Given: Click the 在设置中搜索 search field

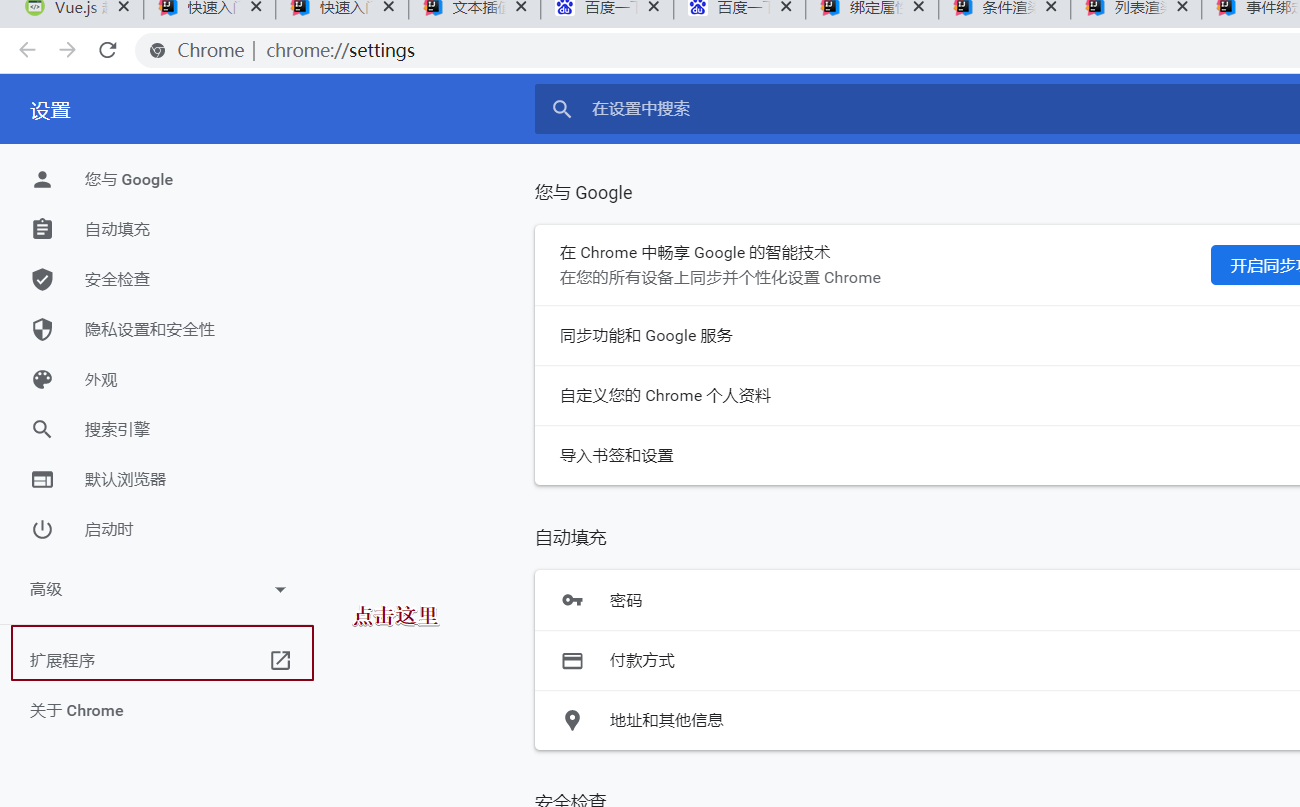Looking at the screenshot, I should click(900, 109).
